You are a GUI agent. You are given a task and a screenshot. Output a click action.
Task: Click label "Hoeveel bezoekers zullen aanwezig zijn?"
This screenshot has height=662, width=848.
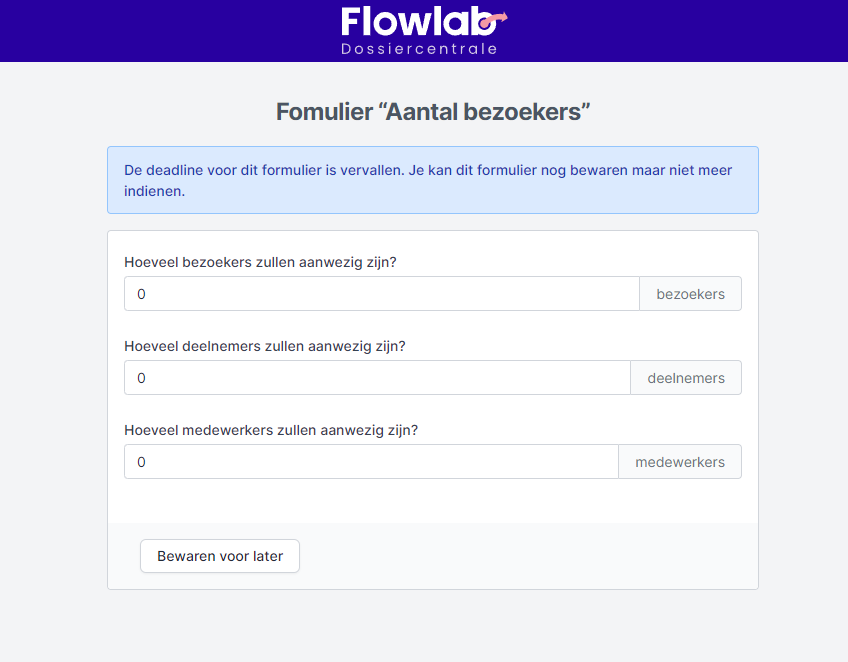pos(260,262)
